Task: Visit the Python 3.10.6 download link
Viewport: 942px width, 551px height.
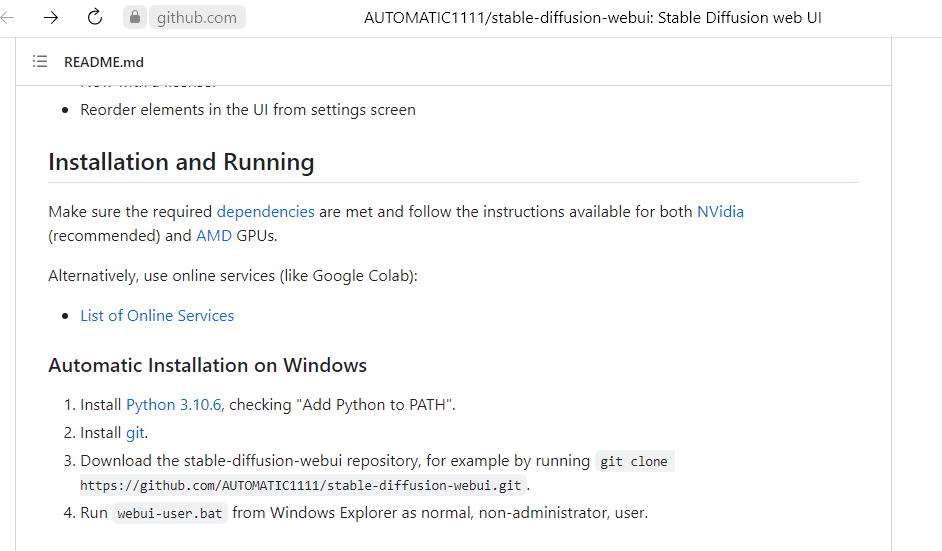Action: (x=174, y=405)
